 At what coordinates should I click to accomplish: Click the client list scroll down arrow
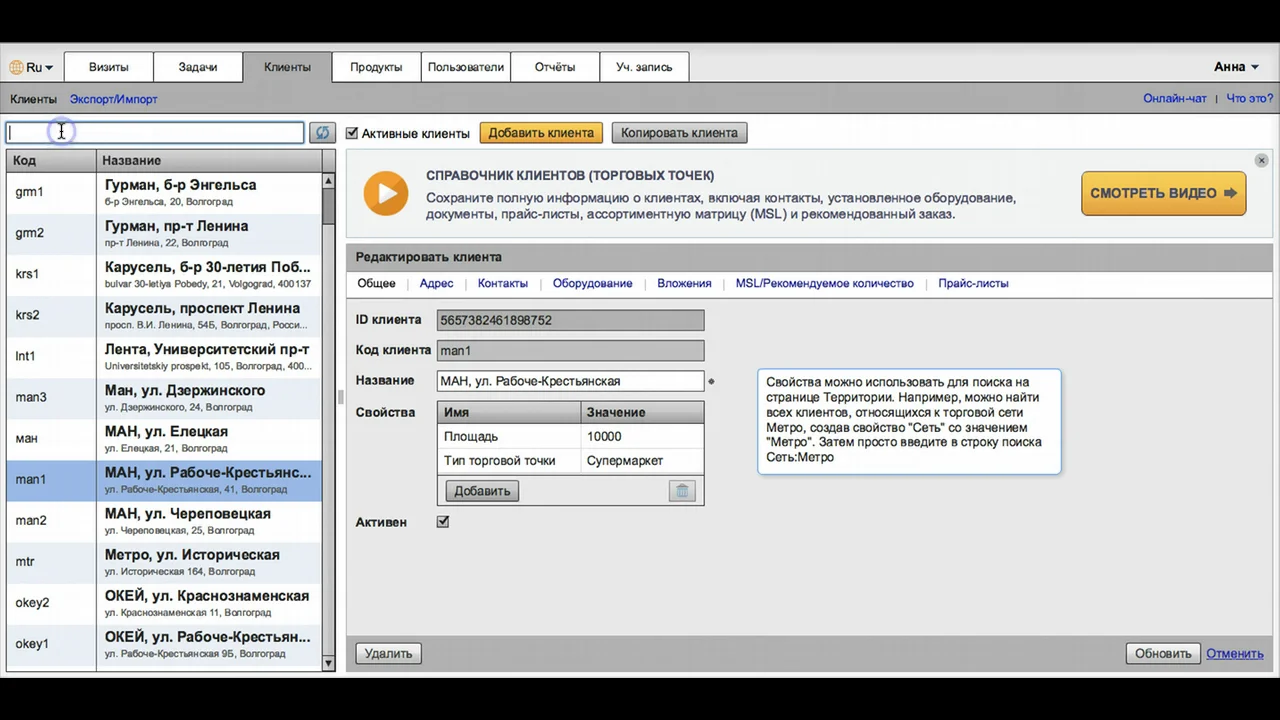pos(329,662)
